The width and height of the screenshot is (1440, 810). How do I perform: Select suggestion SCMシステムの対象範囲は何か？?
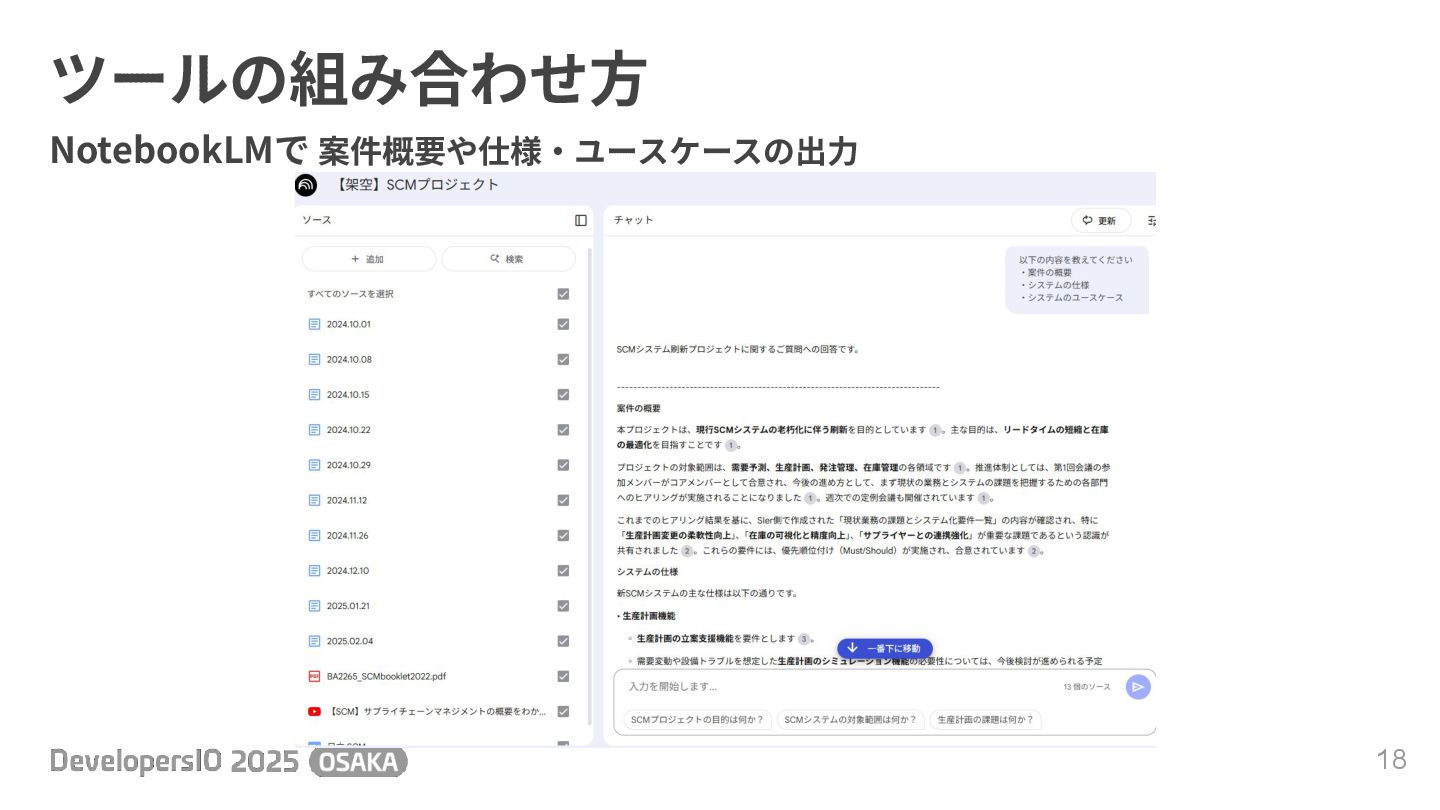pos(851,719)
